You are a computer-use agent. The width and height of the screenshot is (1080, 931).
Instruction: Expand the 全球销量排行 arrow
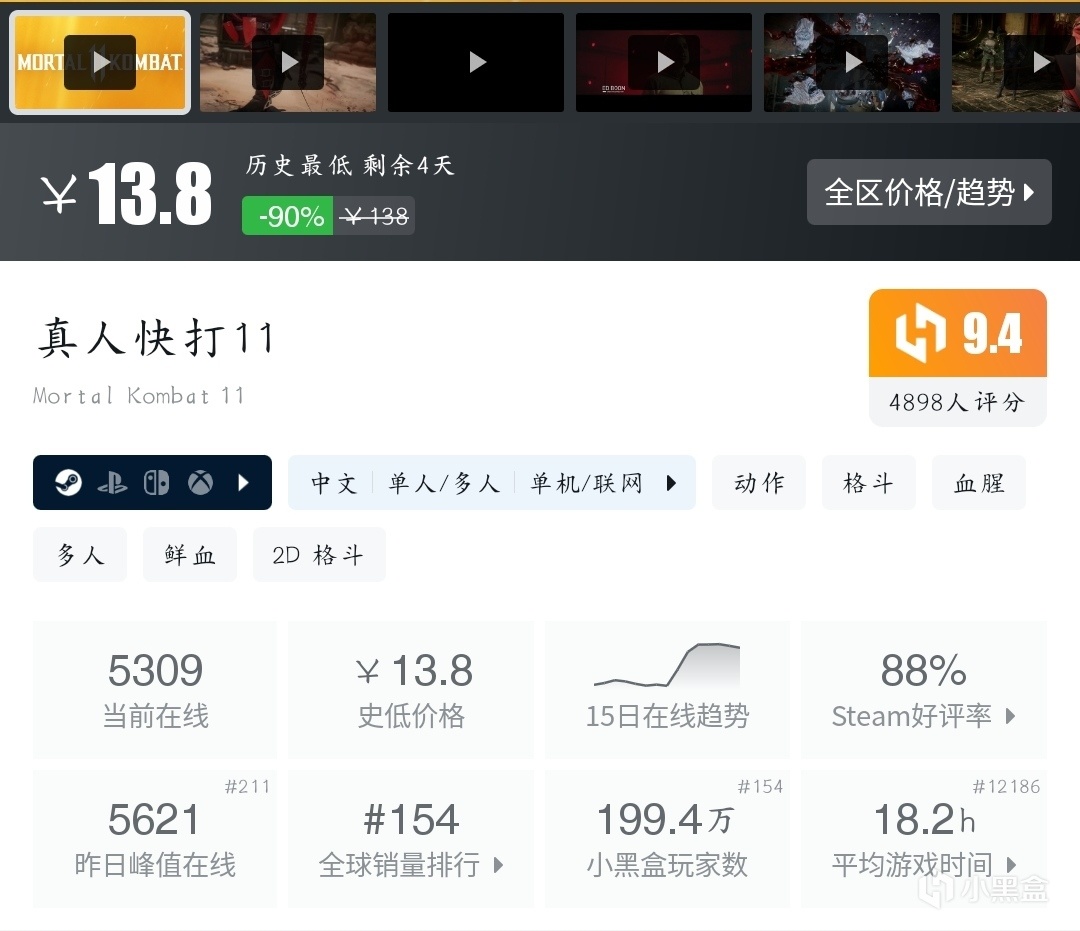click(499, 865)
